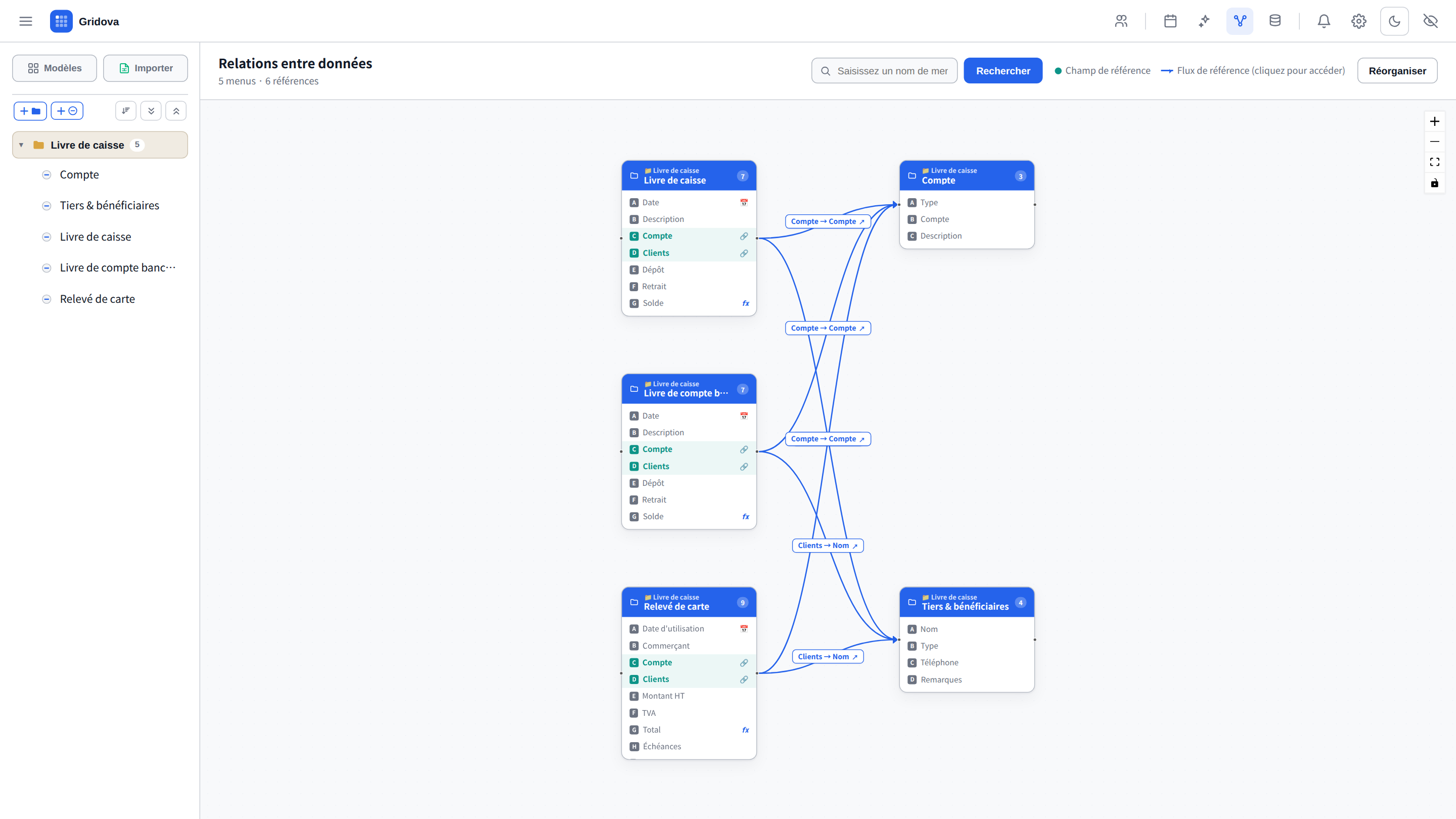The image size is (1456, 819).
Task: Collapse all items with double chevron up
Action: [176, 111]
